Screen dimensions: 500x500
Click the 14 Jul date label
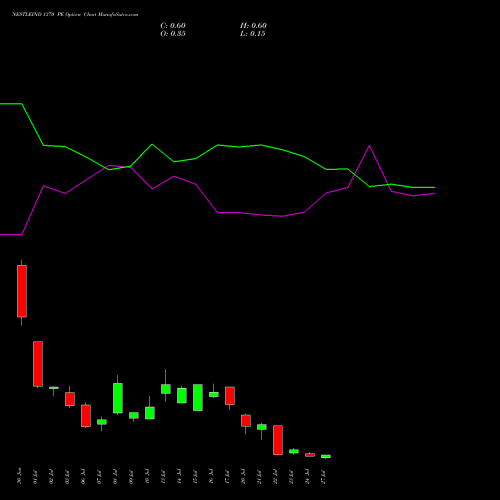179,477
